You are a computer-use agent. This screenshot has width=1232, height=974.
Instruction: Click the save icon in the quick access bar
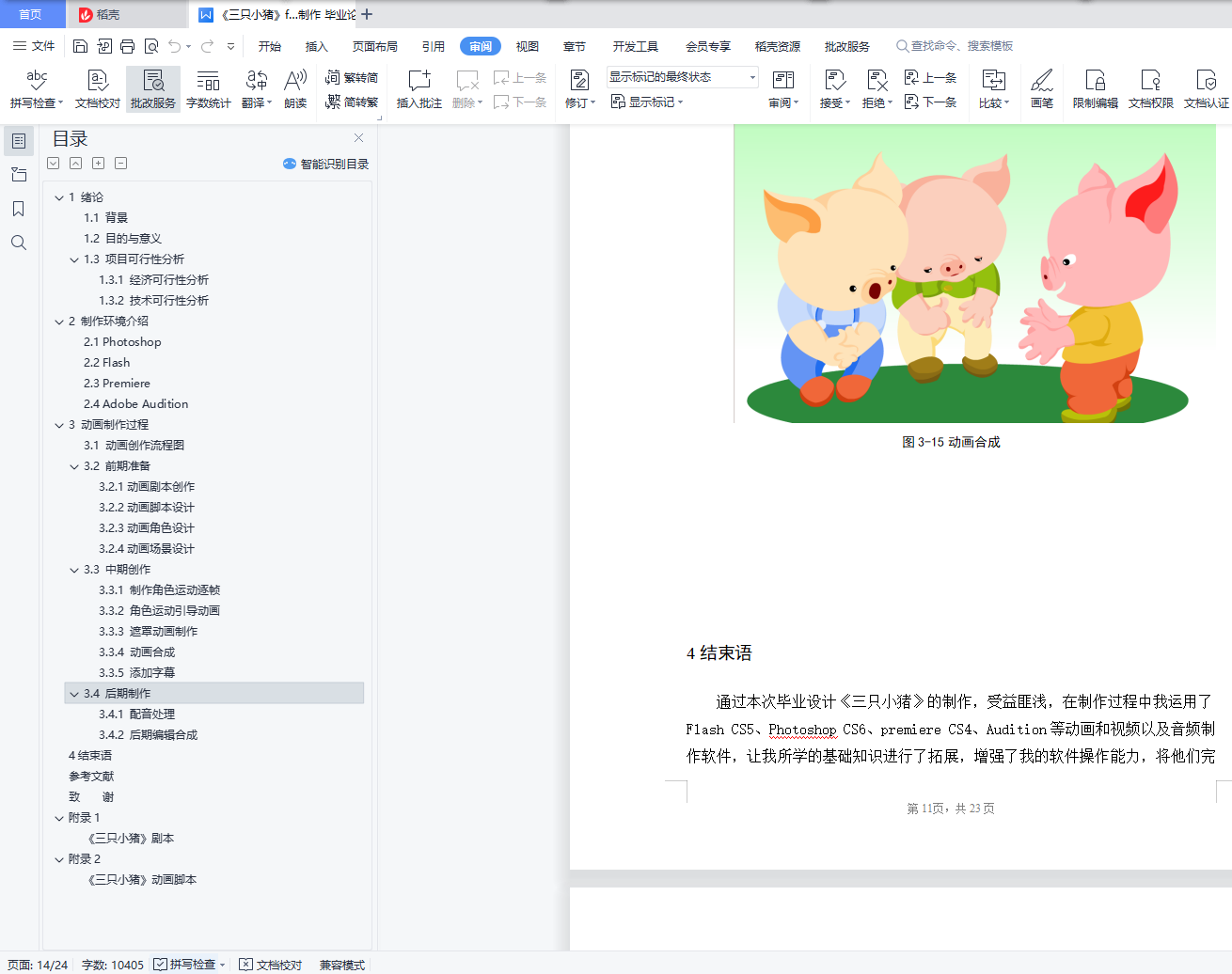tap(80, 46)
